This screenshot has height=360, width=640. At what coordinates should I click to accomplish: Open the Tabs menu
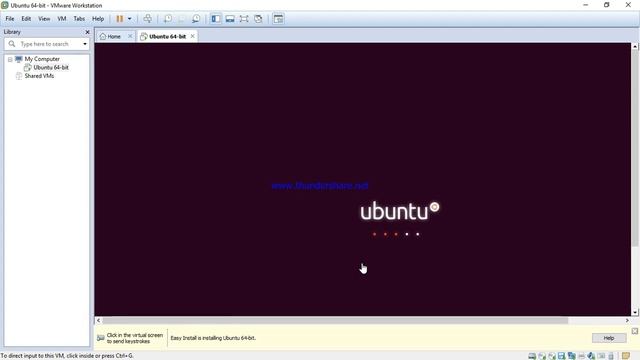pos(79,19)
